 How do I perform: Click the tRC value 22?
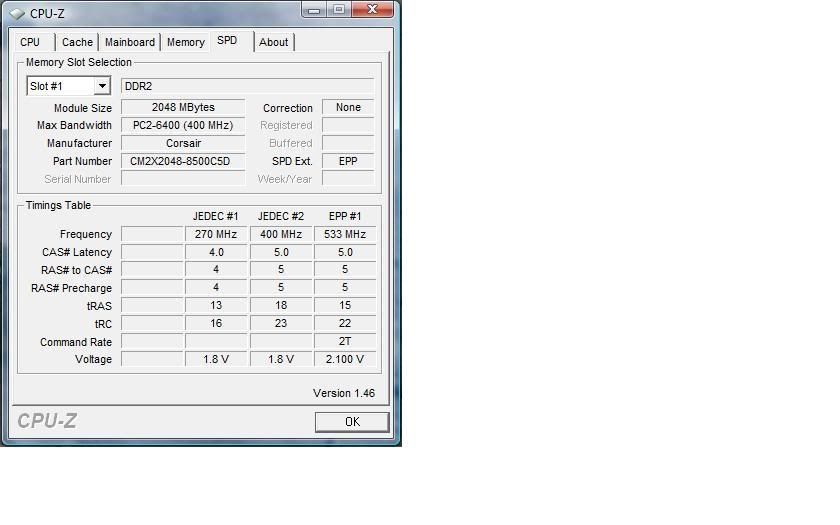(x=345, y=324)
